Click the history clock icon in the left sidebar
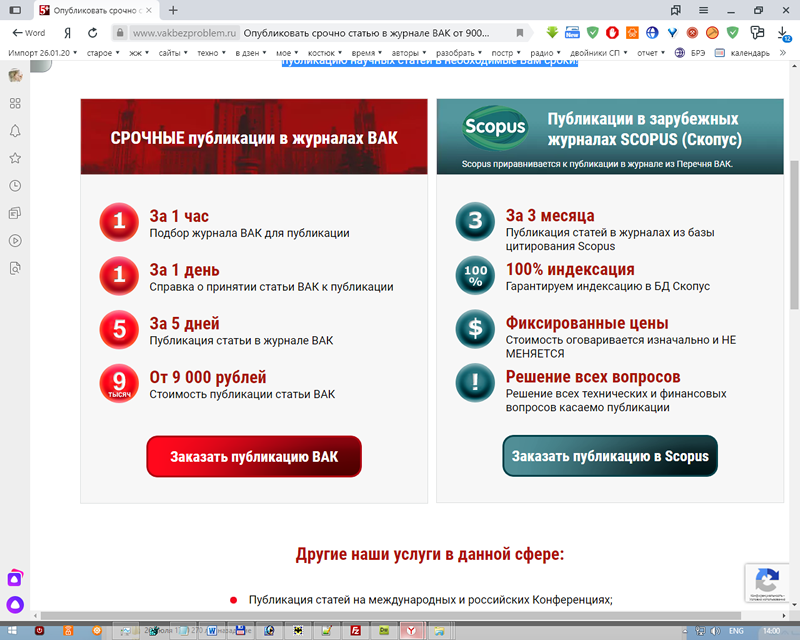The image size is (800, 640). point(14,185)
